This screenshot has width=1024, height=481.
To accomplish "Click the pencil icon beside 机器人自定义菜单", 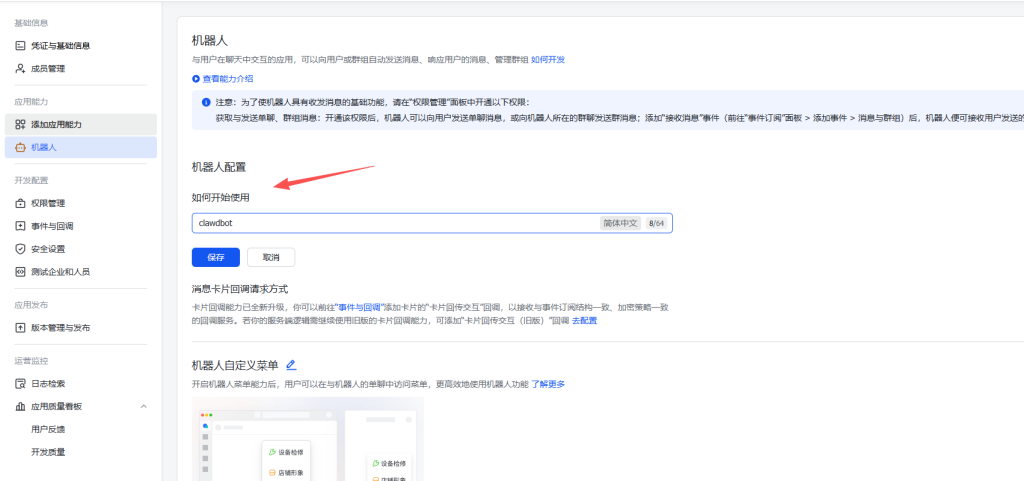I will 291,365.
